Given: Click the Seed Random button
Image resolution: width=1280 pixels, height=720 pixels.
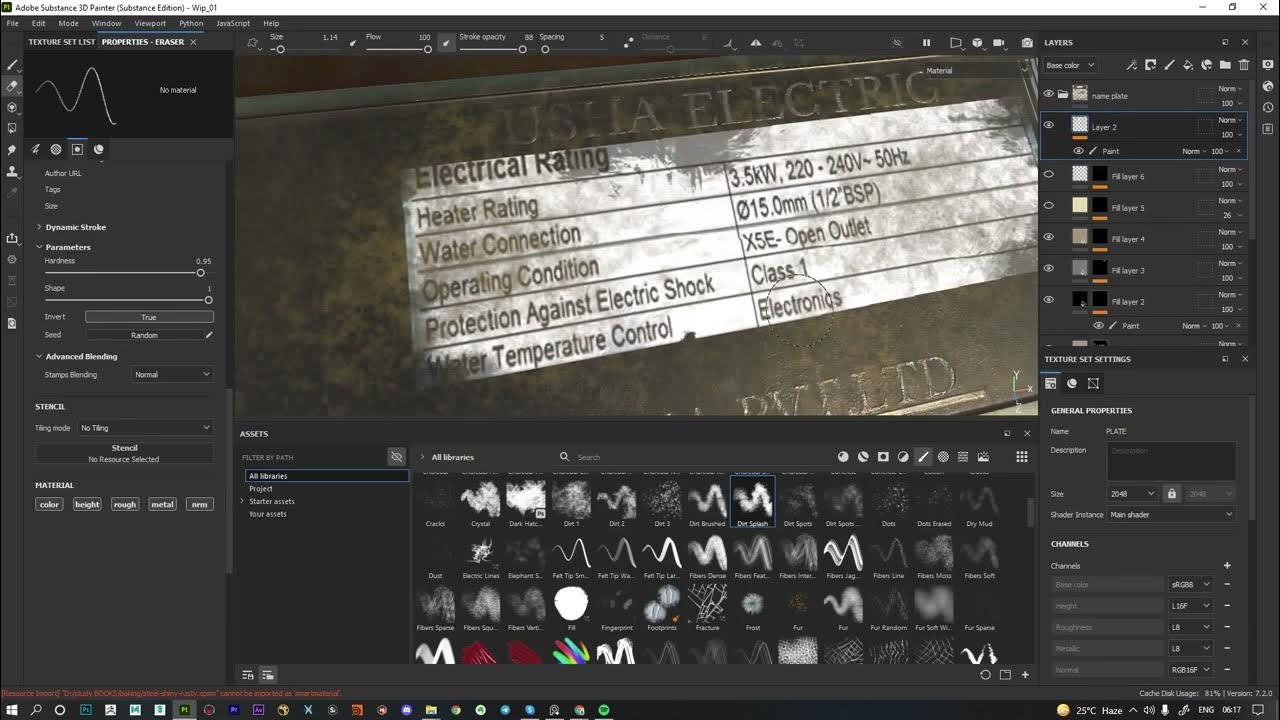Looking at the screenshot, I should [144, 335].
